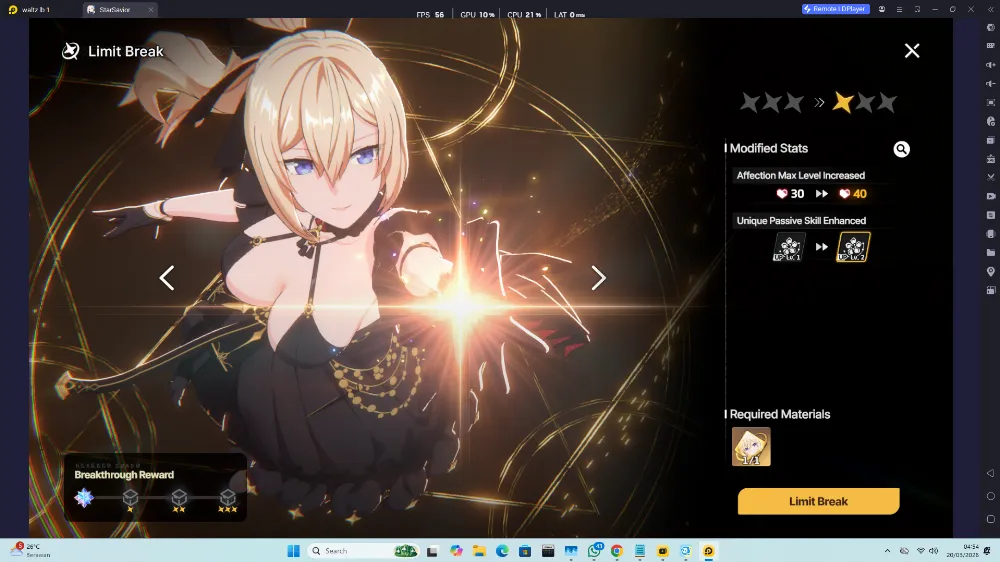Image resolution: width=1000 pixels, height=562 pixels.
Task: Open multi-instance window icon in sidebar
Action: click(990, 290)
